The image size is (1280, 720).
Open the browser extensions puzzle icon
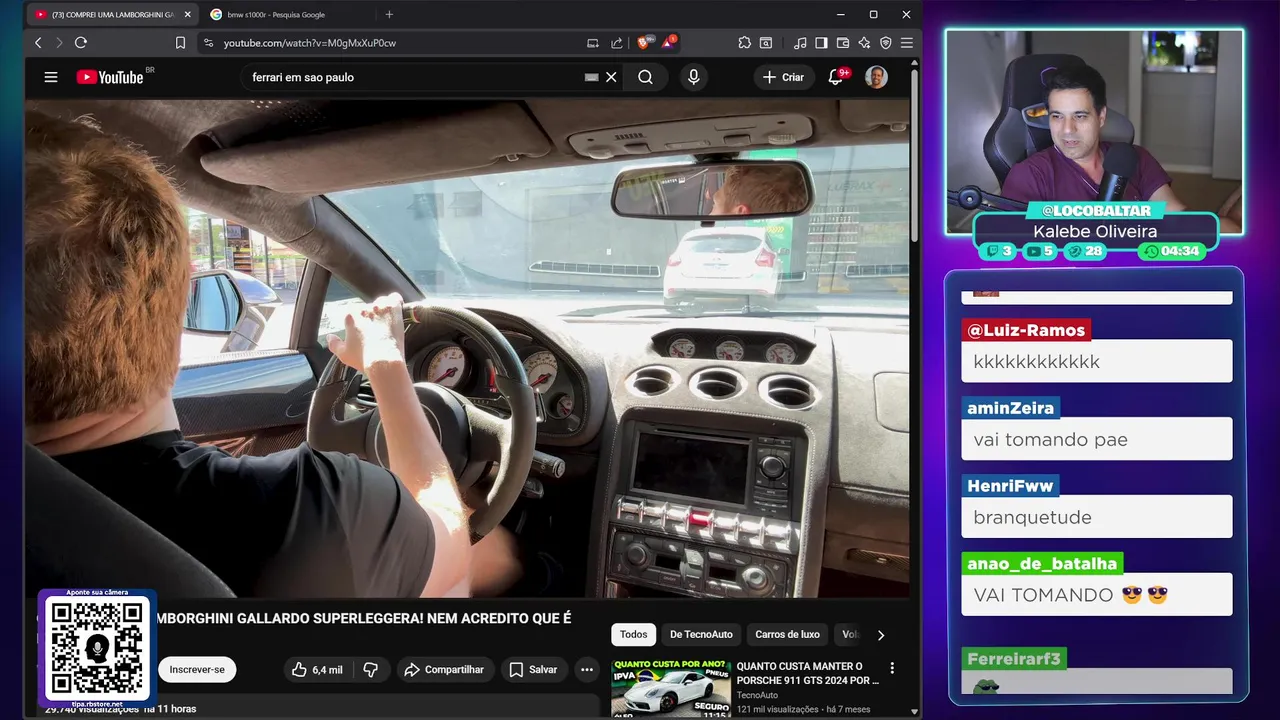pyautogui.click(x=744, y=43)
